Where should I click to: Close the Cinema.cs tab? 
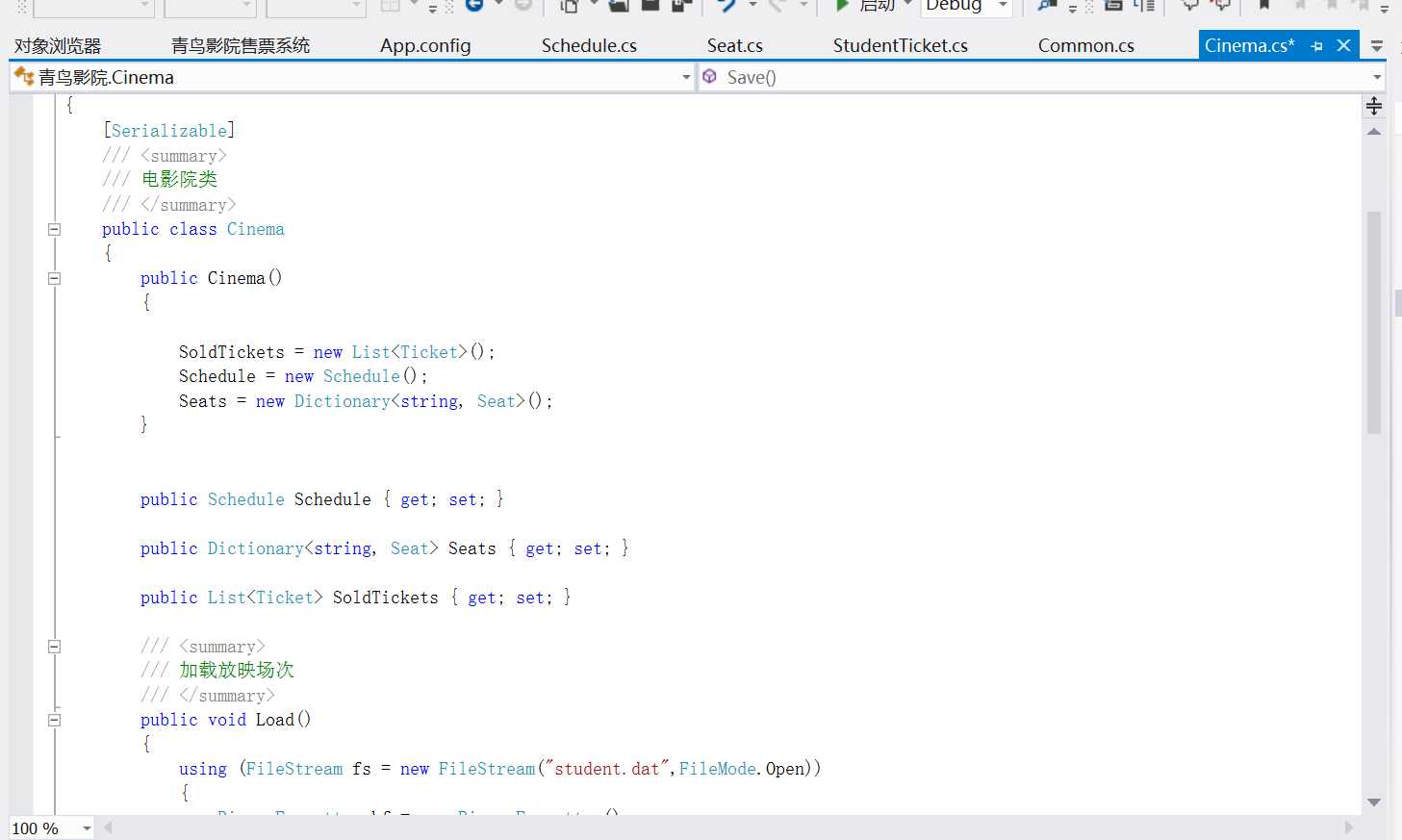[1344, 45]
